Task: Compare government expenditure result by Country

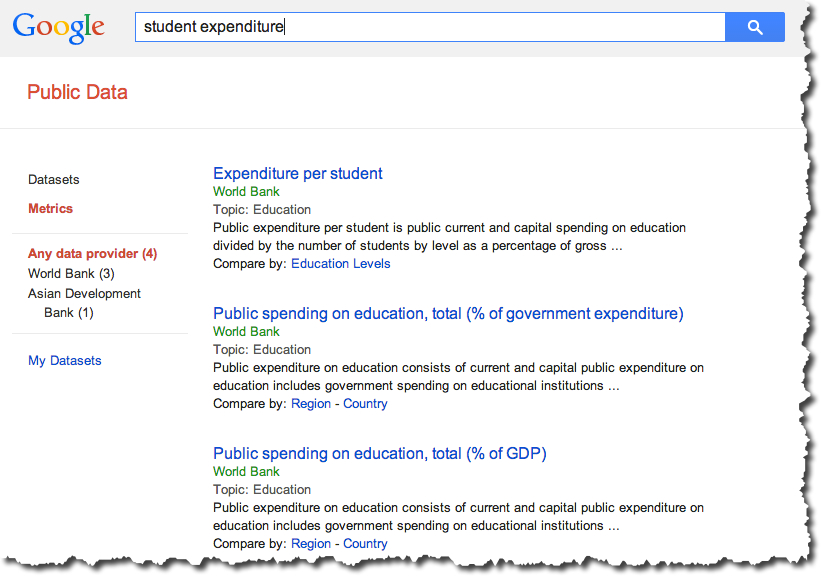Action: [x=365, y=404]
